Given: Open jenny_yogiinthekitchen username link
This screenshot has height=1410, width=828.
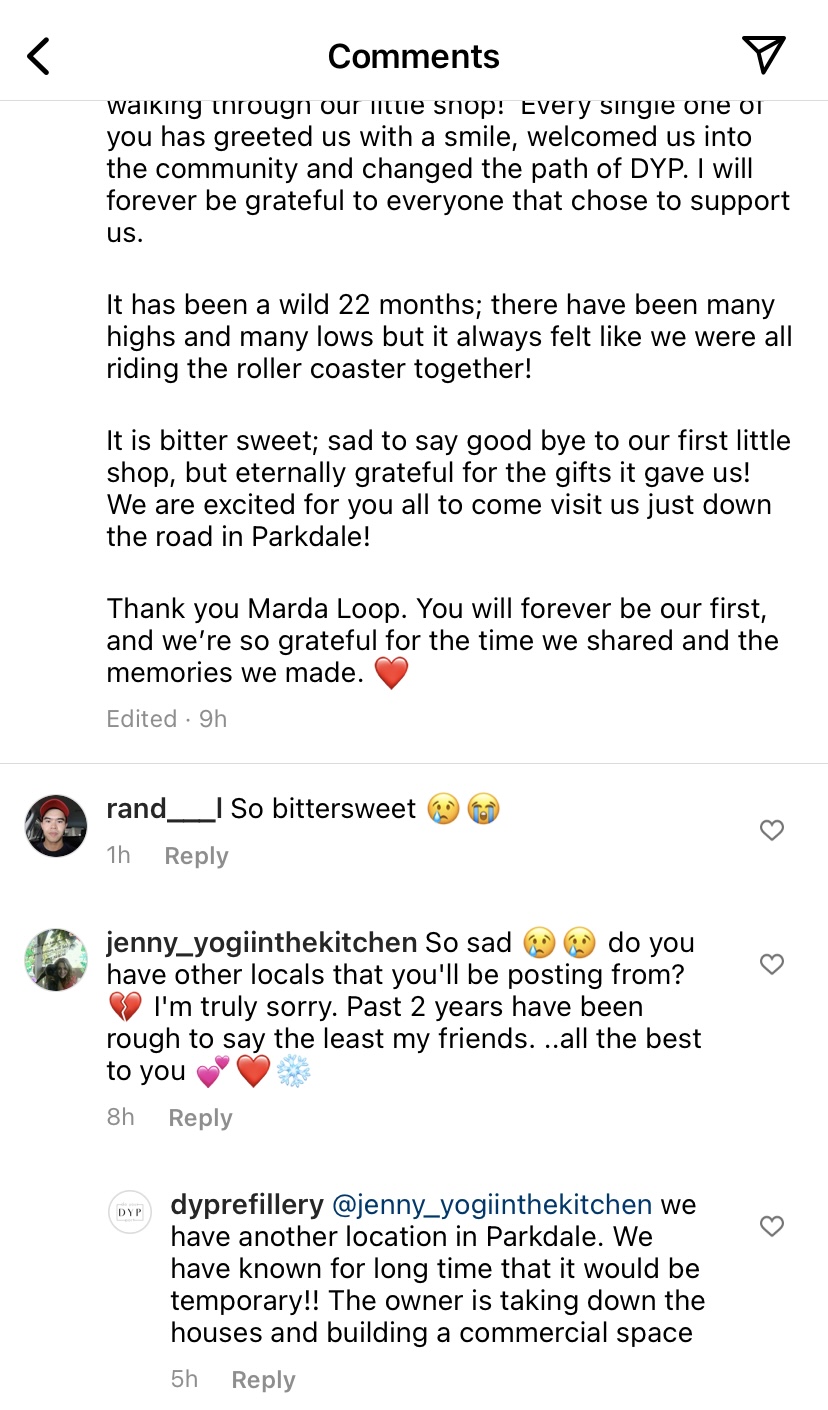Looking at the screenshot, I should tap(261, 943).
